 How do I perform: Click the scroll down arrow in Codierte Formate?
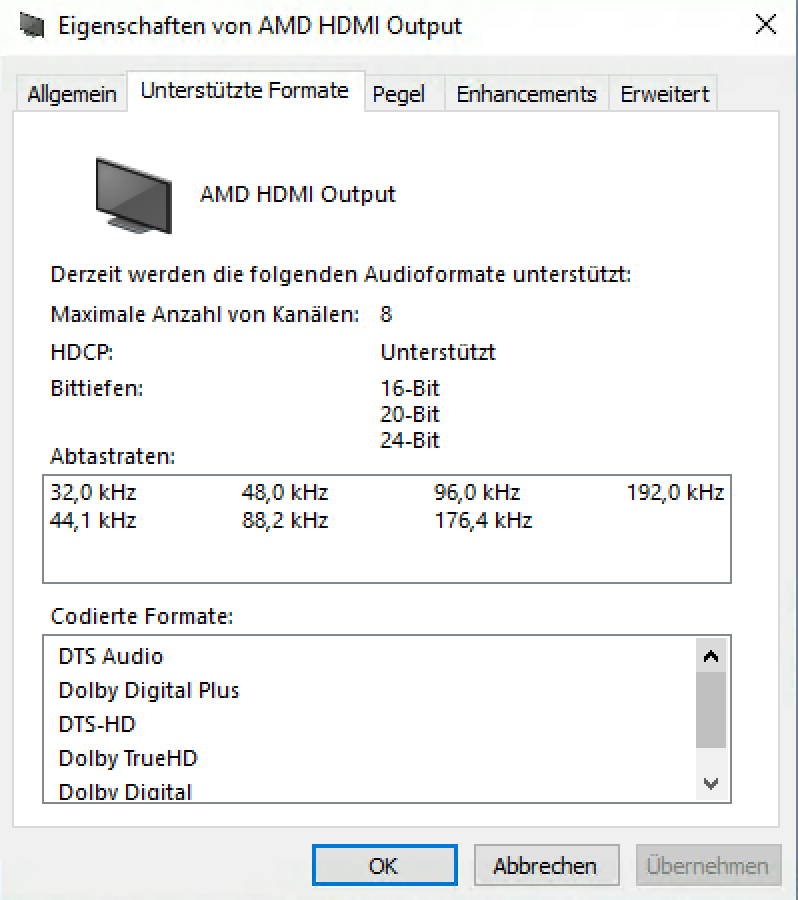click(x=711, y=783)
